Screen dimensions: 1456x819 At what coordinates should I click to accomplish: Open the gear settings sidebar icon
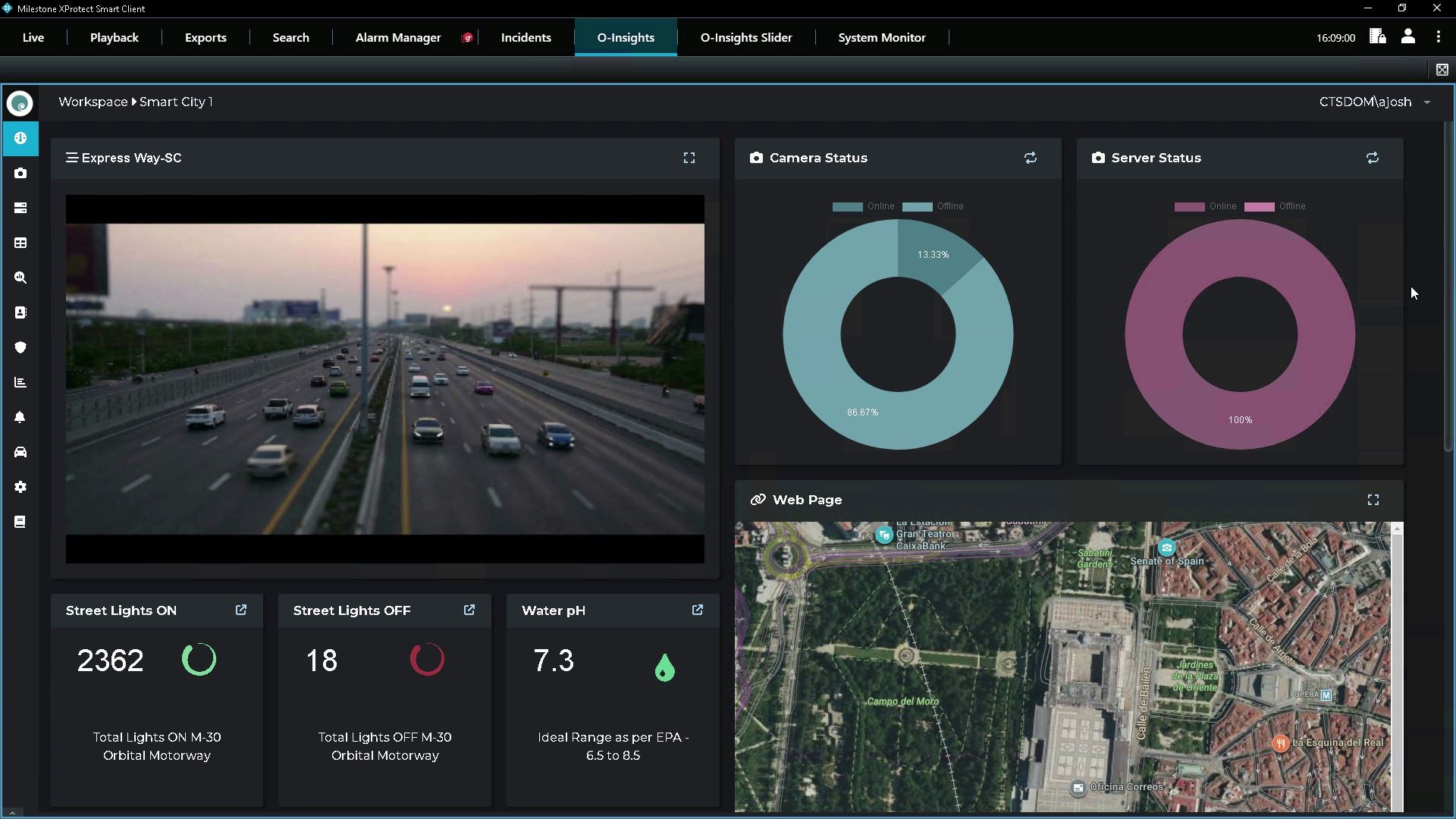(20, 487)
